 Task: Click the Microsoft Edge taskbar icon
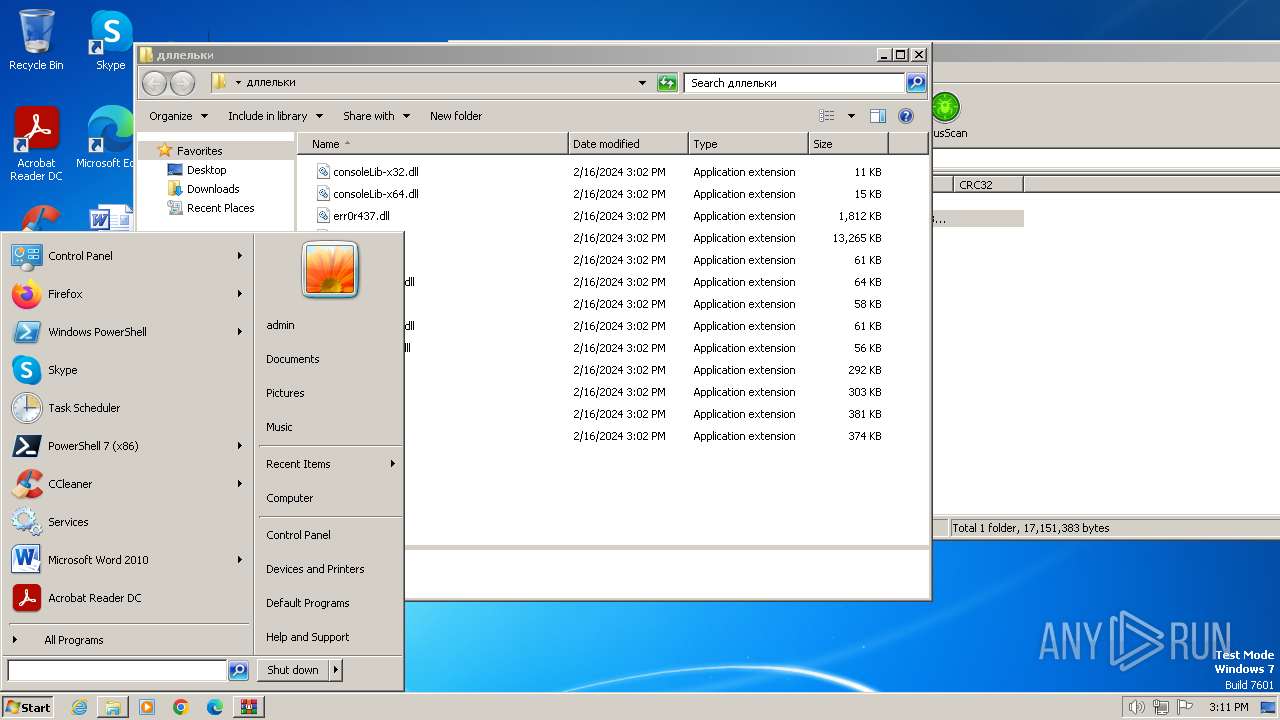215,707
